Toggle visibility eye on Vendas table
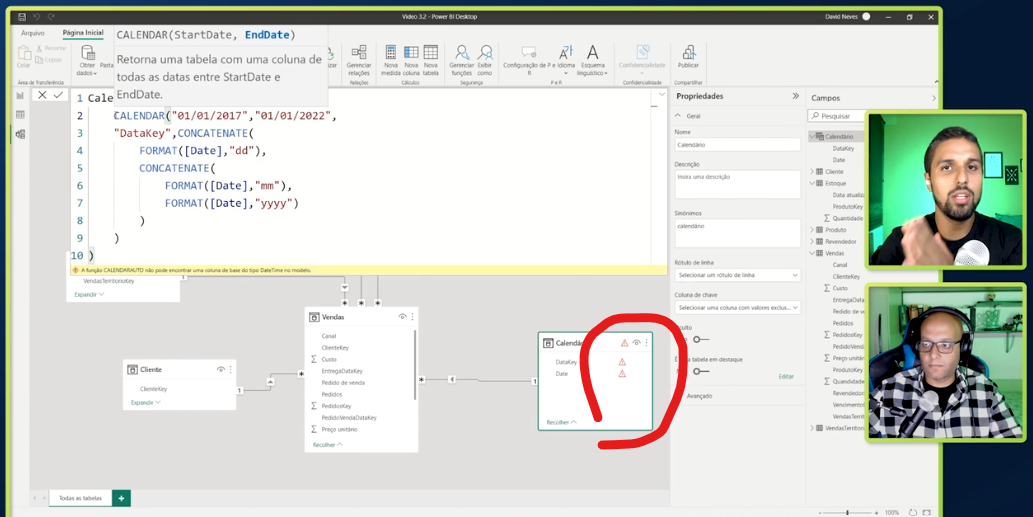1033x517 pixels. pos(402,317)
